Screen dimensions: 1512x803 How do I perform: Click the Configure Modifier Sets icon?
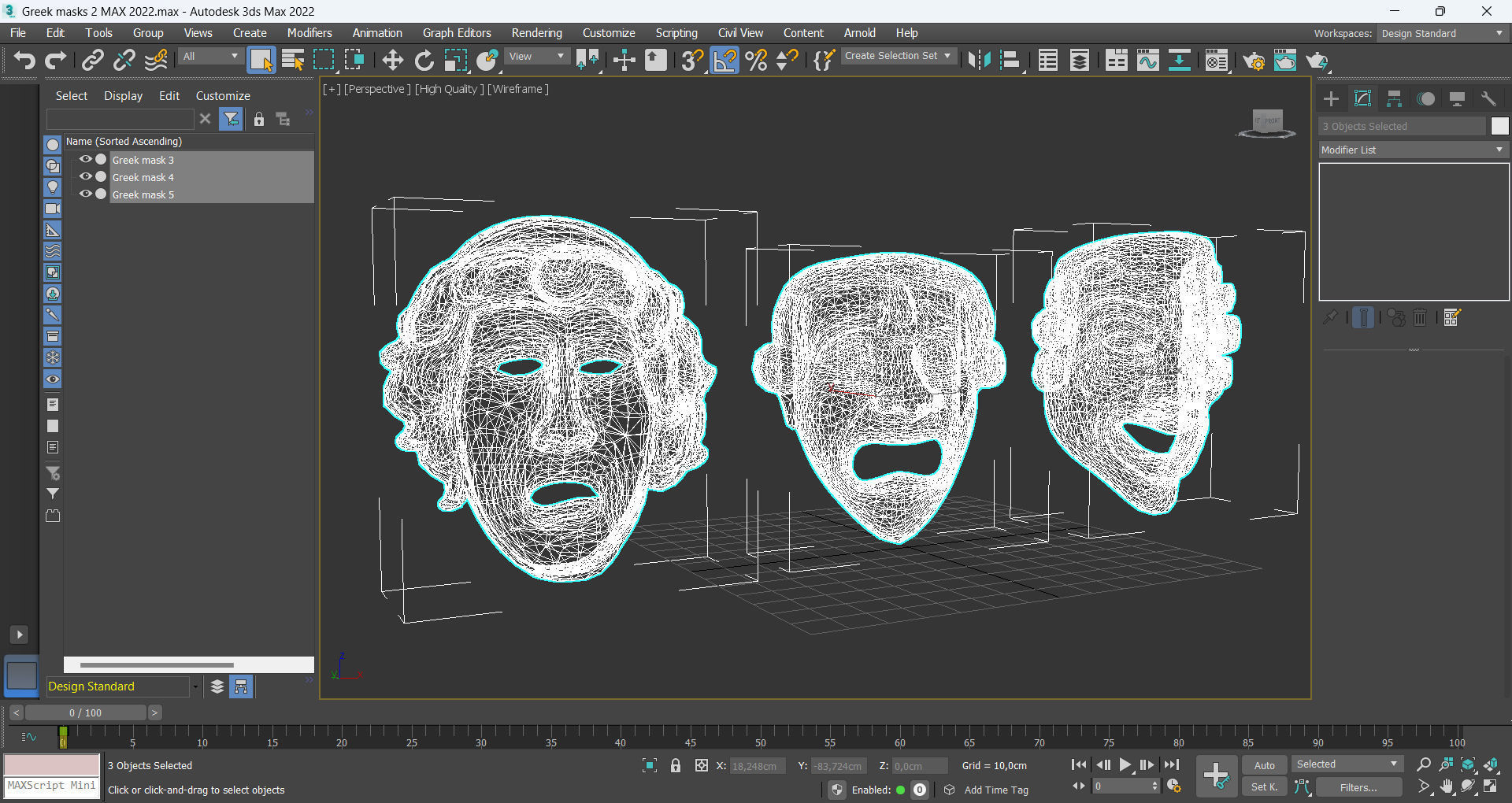point(1452,317)
